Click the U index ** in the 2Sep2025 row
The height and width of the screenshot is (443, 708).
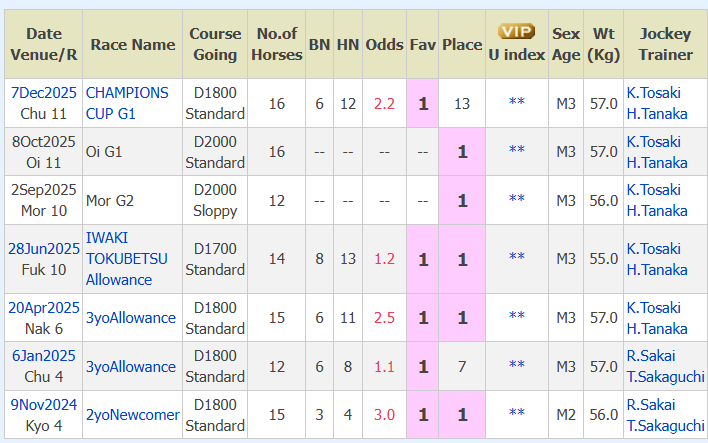point(517,199)
